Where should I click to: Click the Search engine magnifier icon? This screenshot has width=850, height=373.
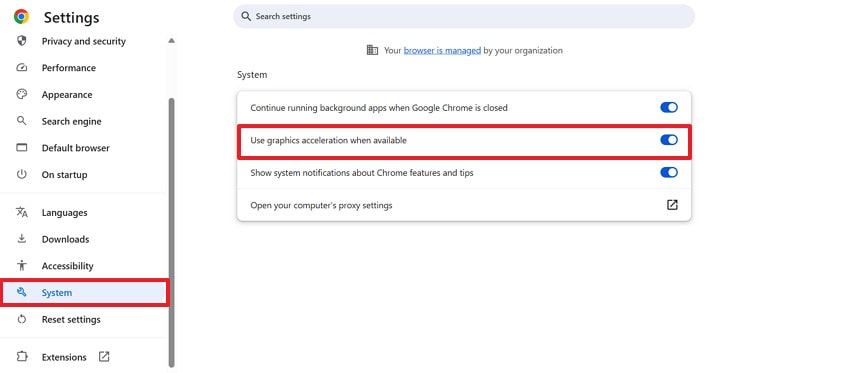point(22,121)
